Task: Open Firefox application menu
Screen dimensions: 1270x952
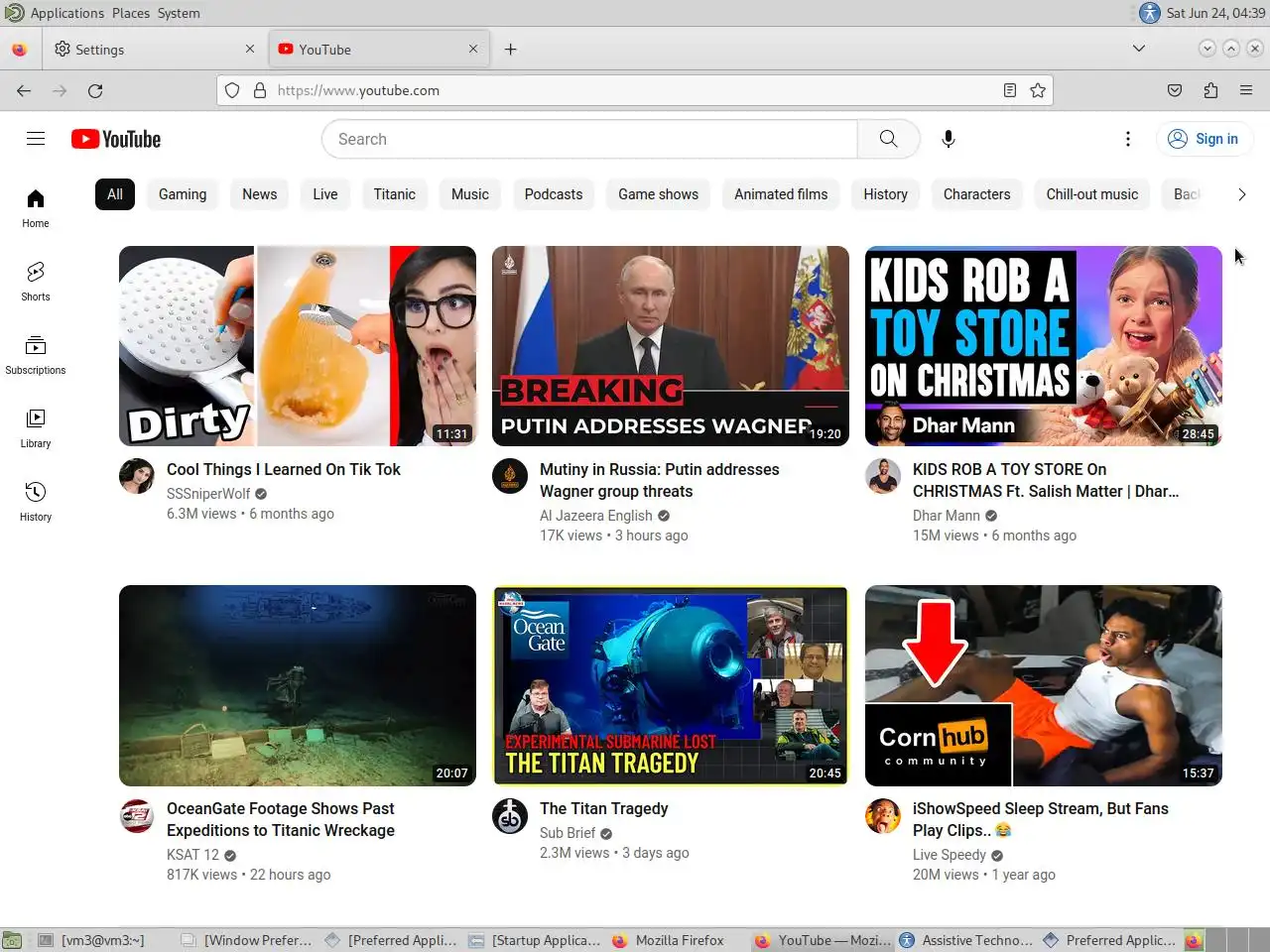Action: 1246,90
